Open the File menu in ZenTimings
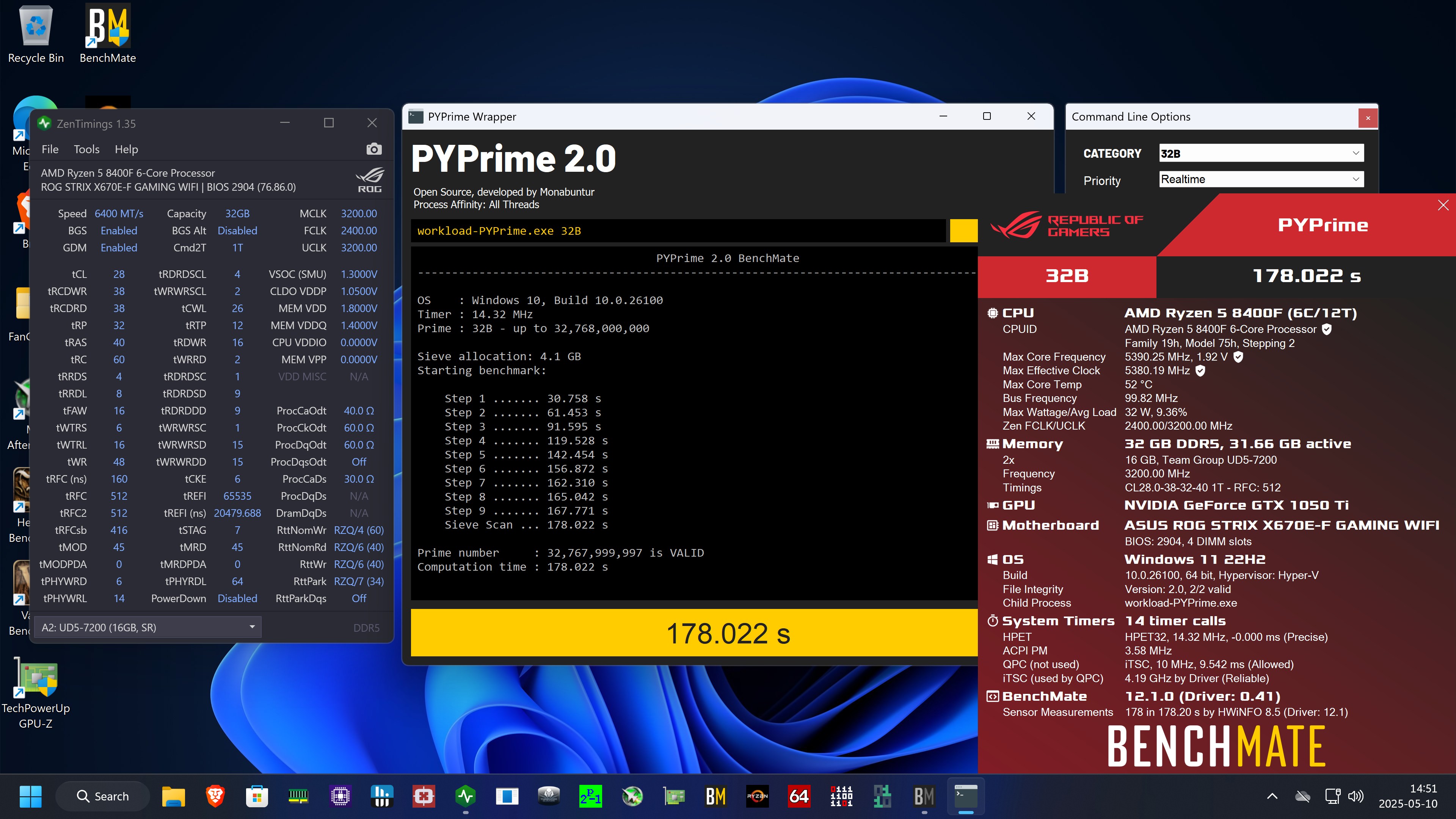 (x=50, y=149)
